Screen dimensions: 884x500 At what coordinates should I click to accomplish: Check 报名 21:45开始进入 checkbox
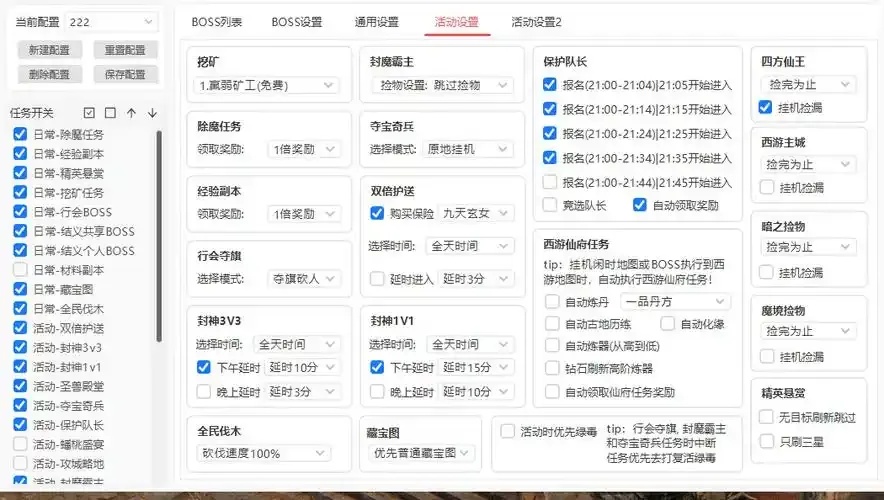(550, 182)
